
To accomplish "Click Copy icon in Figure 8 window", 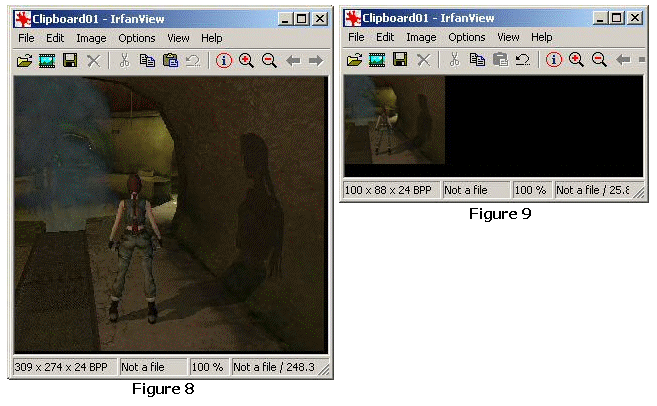I will tap(147, 60).
